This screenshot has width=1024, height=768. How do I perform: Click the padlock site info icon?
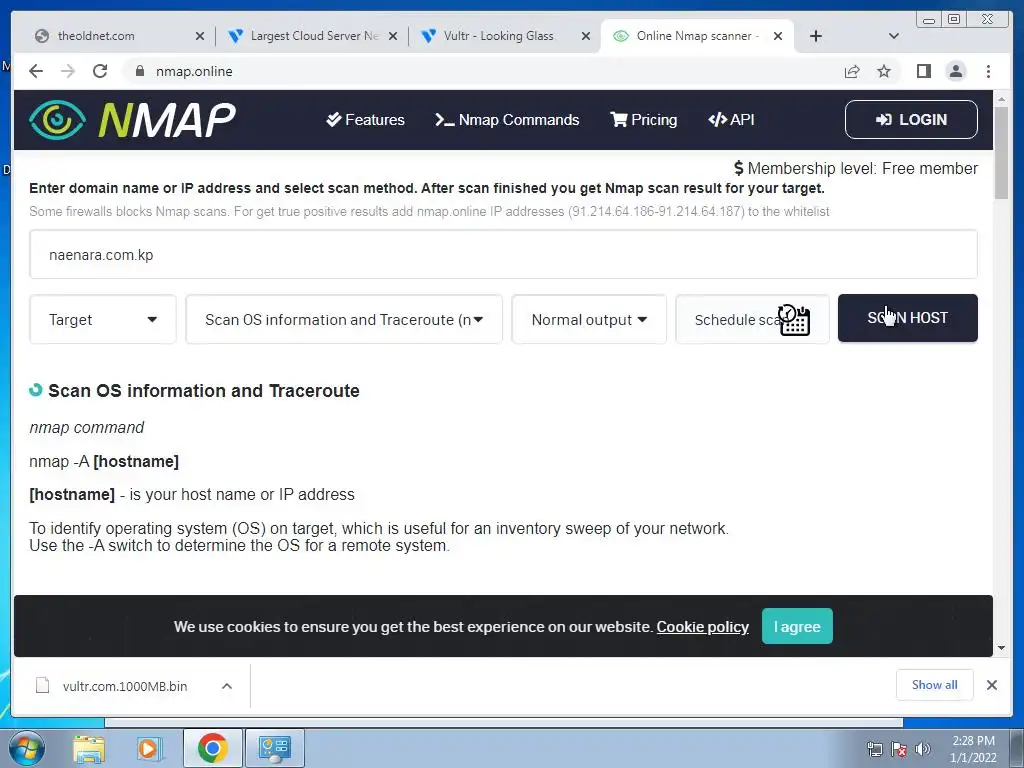pos(139,71)
